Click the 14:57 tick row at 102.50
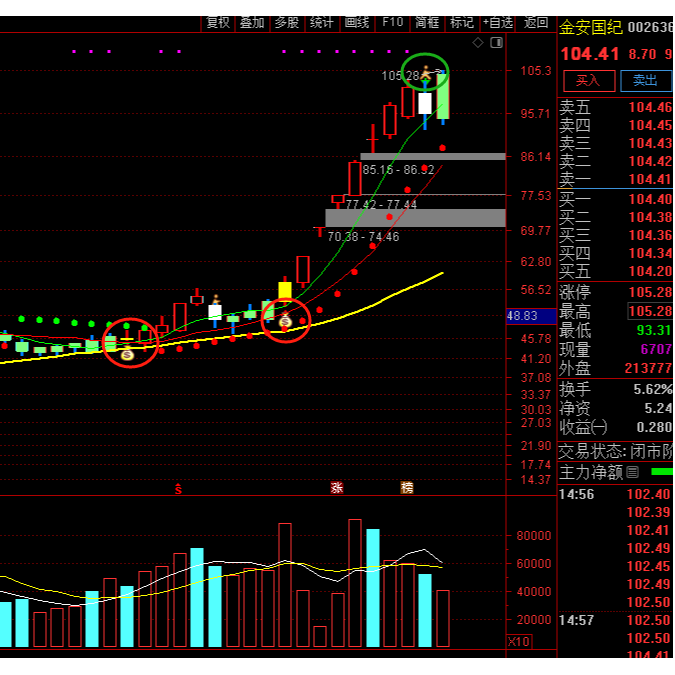Viewport: 675px width, 675px height. point(616,620)
